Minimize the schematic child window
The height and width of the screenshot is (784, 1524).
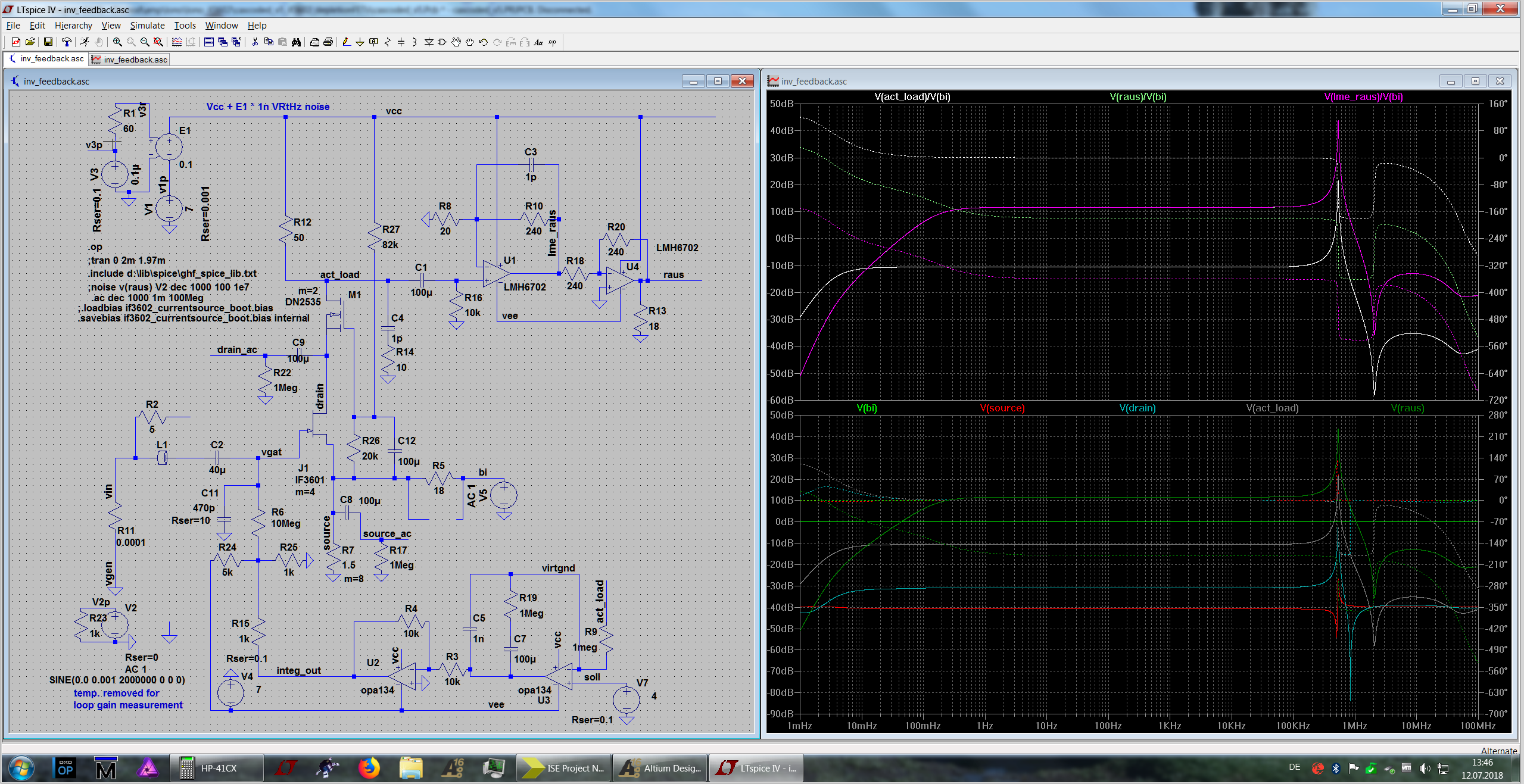coord(693,82)
